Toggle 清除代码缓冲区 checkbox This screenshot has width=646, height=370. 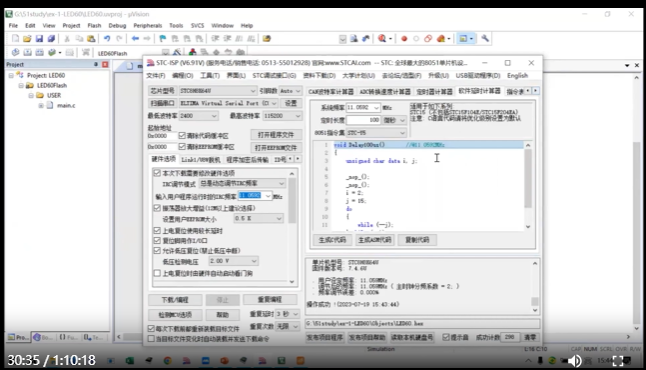coord(182,136)
